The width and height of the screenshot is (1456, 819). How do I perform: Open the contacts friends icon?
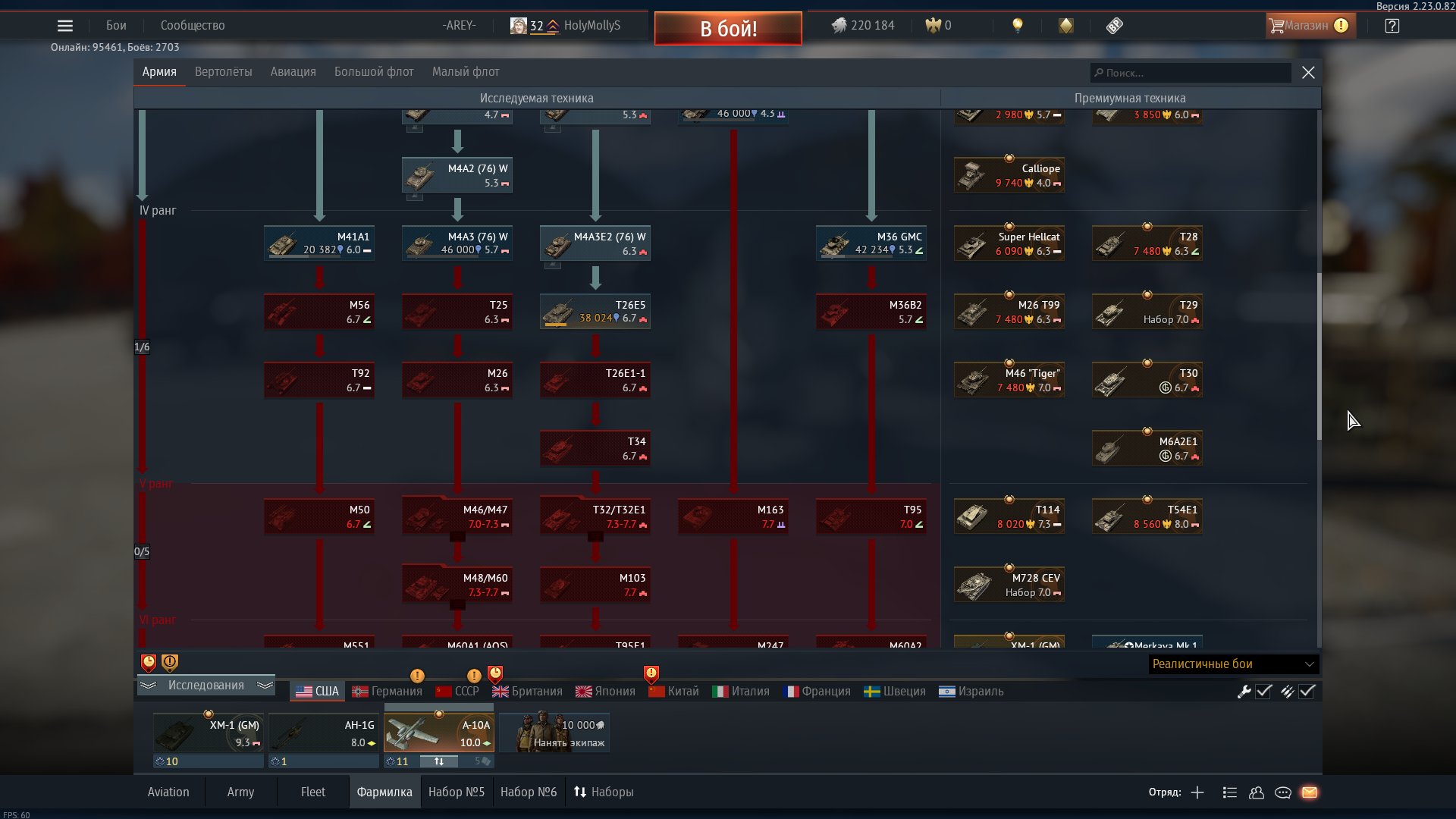click(x=1257, y=792)
